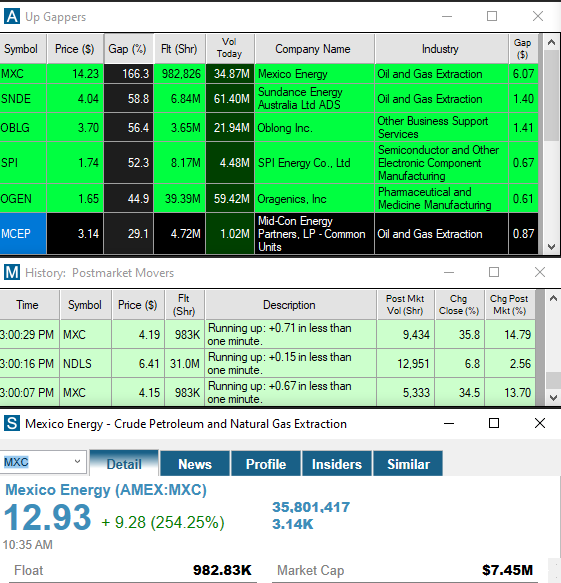Image resolution: width=561 pixels, height=583 pixels.
Task: Click Postmarket Movers Description column header
Action: pyautogui.click(x=290, y=305)
